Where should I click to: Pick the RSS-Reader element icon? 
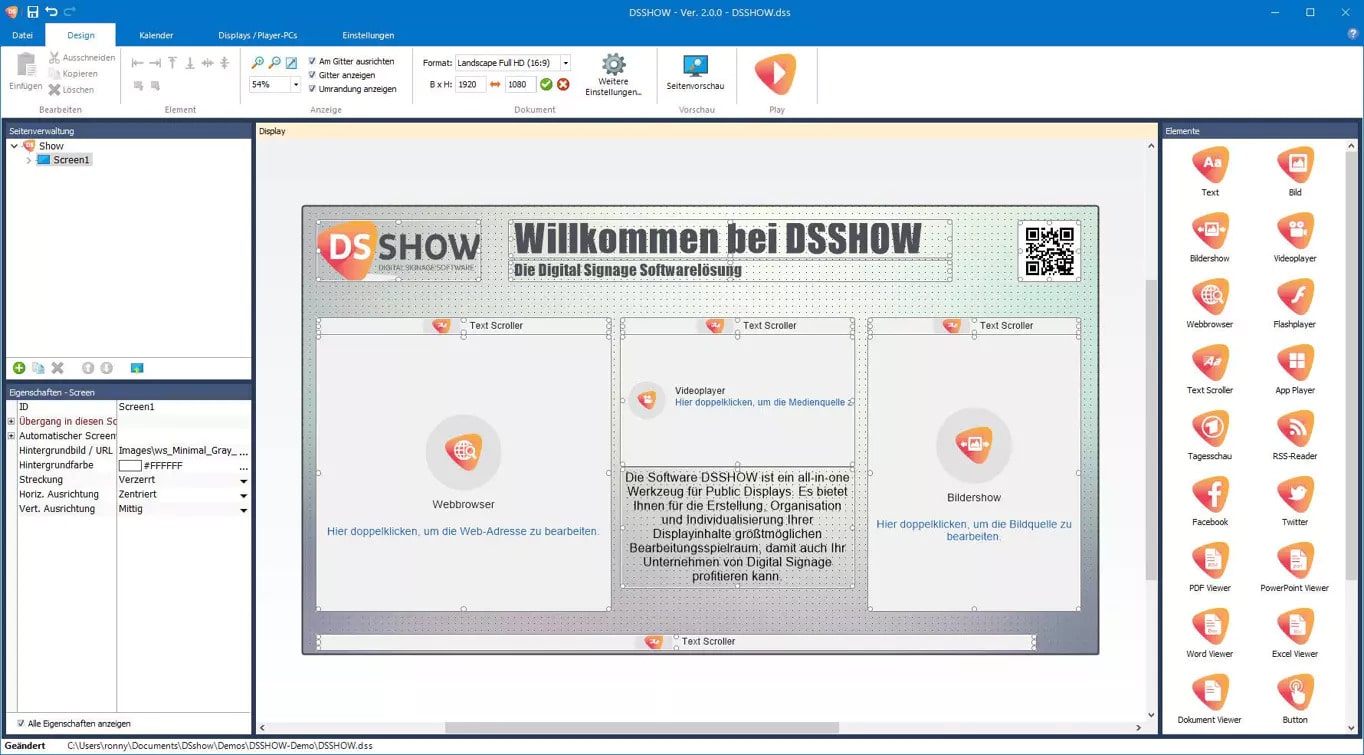coord(1295,430)
